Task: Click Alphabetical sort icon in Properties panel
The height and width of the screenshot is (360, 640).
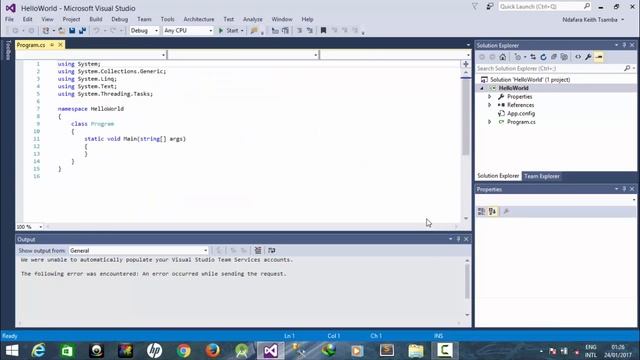Action: pos(492,211)
